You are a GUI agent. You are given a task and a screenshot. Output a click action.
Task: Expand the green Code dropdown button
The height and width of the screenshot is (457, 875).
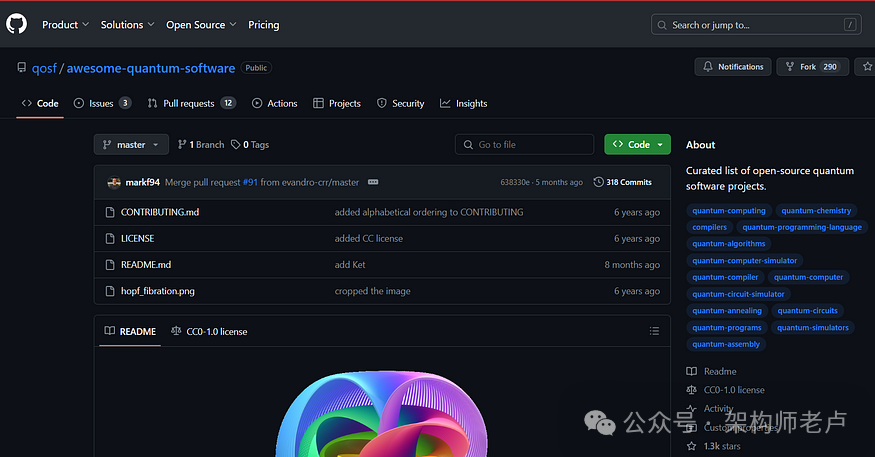pyautogui.click(x=637, y=145)
